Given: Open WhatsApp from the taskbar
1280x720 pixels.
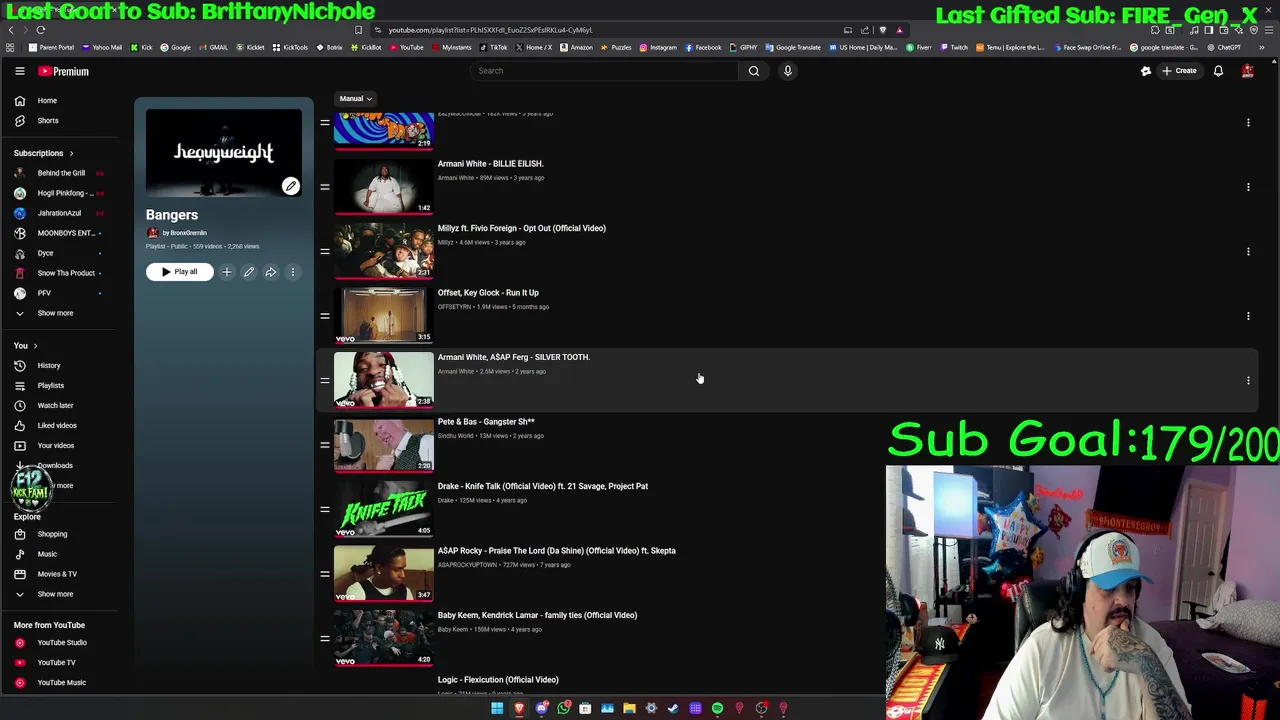Looking at the screenshot, I should coord(564,708).
